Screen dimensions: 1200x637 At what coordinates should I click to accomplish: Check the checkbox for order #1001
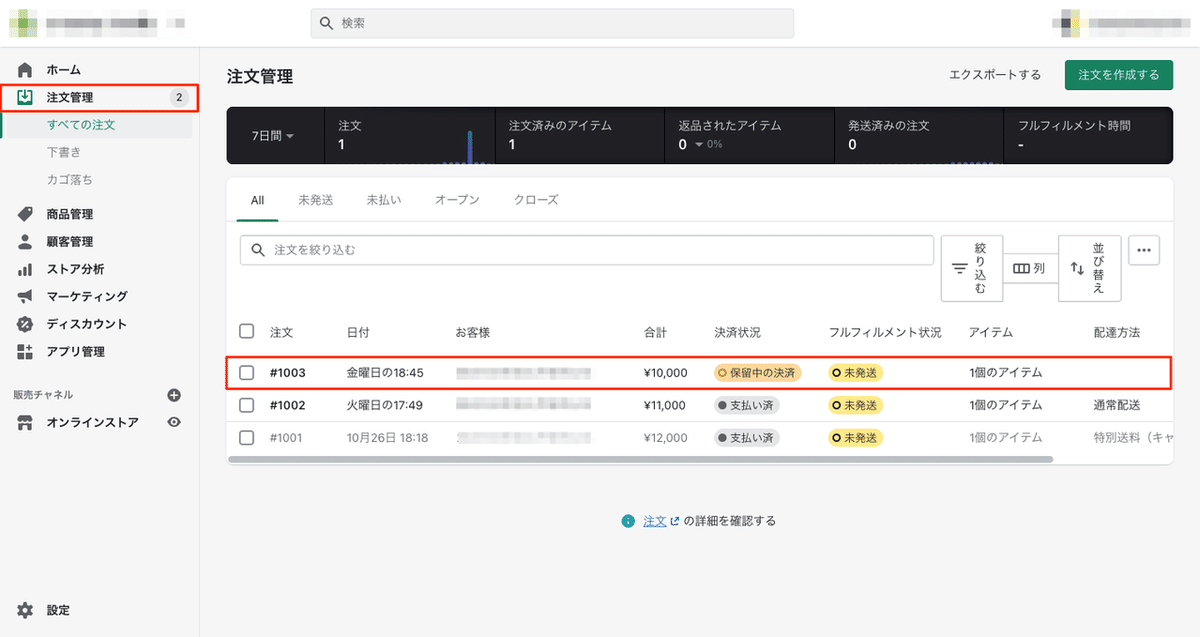[247, 438]
